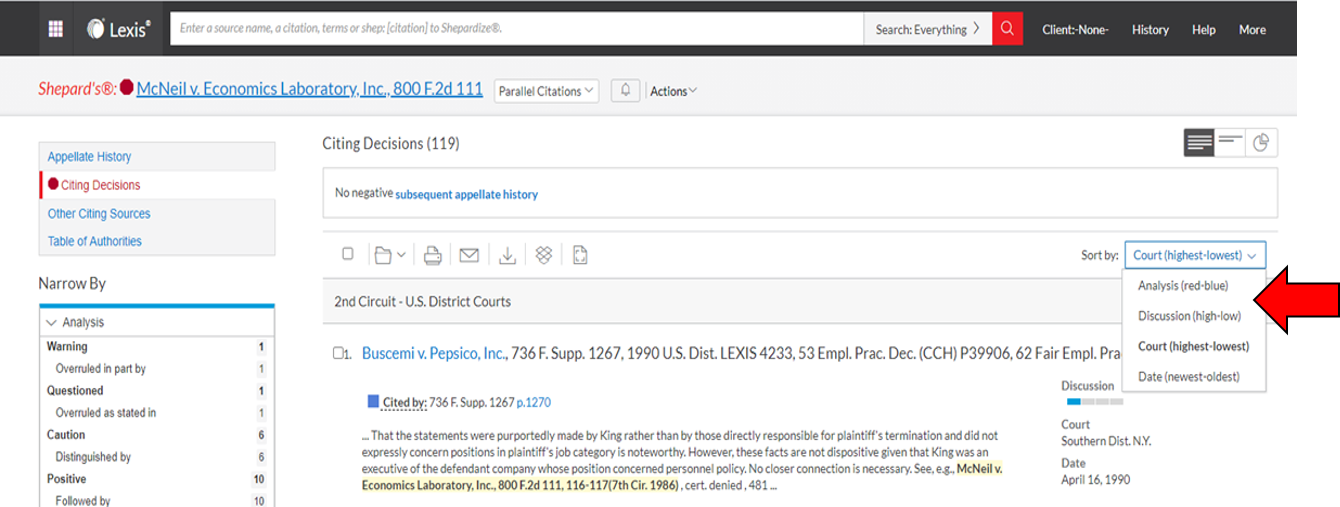Open the Help menu

1203,30
